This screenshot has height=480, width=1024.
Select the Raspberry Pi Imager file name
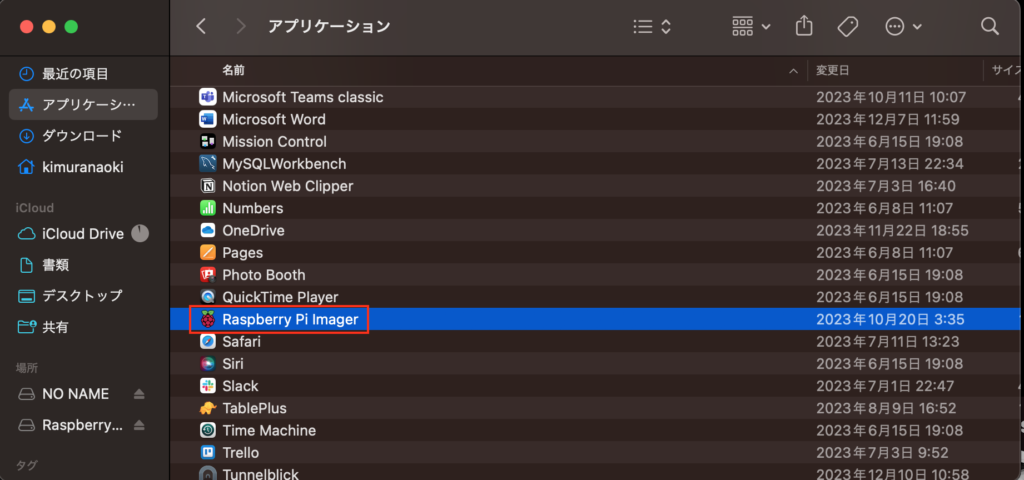291,319
